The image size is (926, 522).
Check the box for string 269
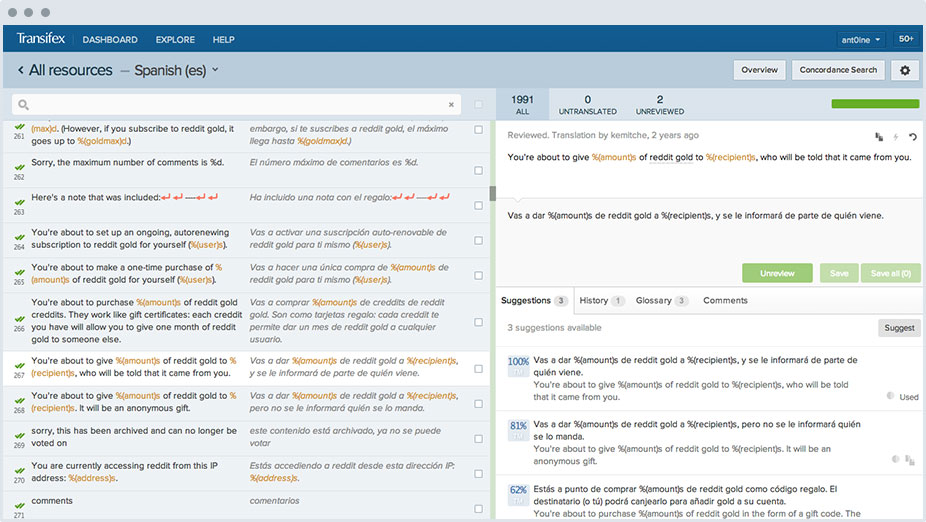[x=478, y=439]
